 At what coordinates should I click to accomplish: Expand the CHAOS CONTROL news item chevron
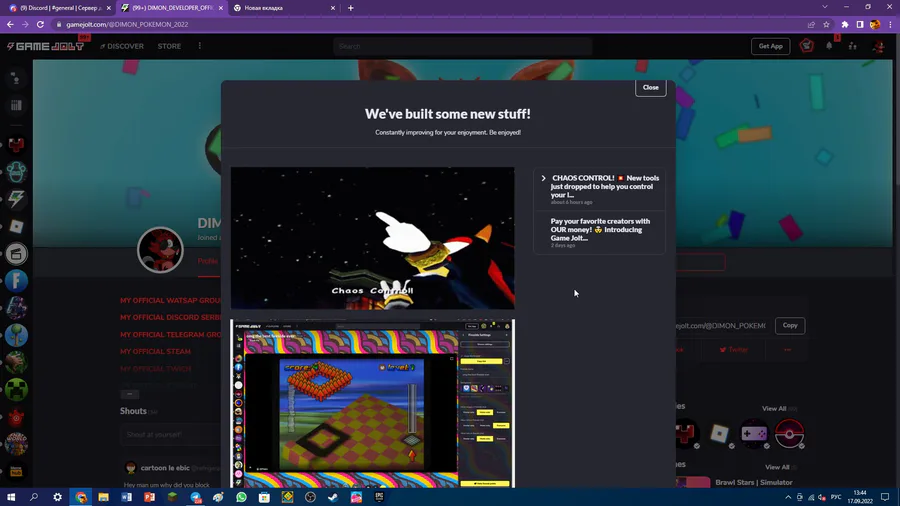click(543, 178)
